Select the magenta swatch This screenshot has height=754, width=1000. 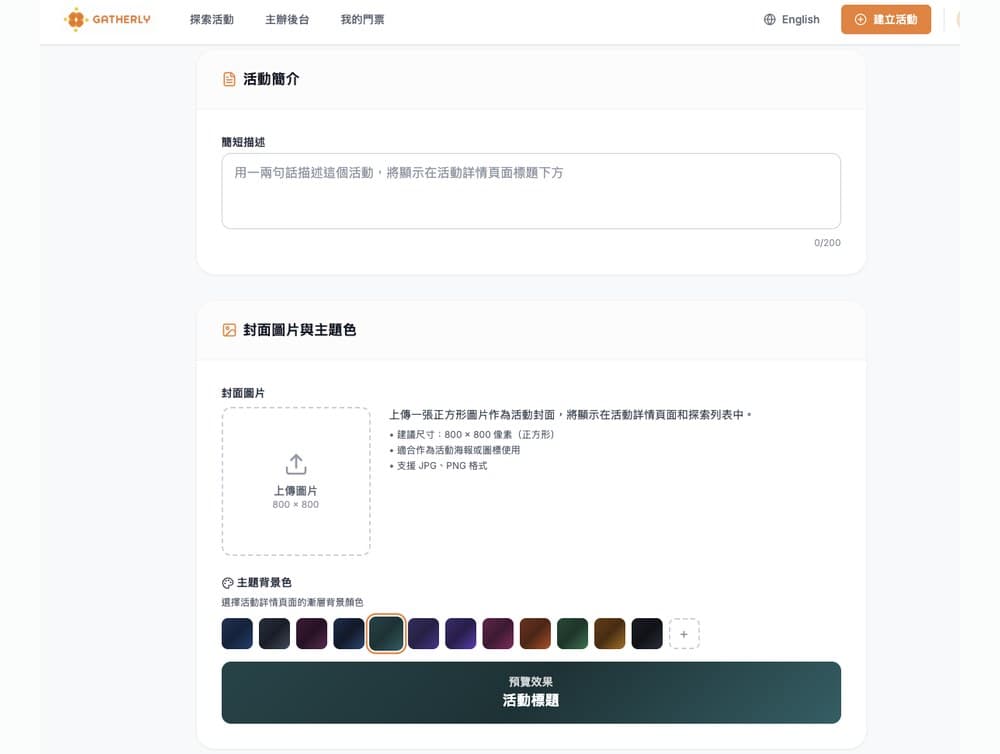[498, 633]
